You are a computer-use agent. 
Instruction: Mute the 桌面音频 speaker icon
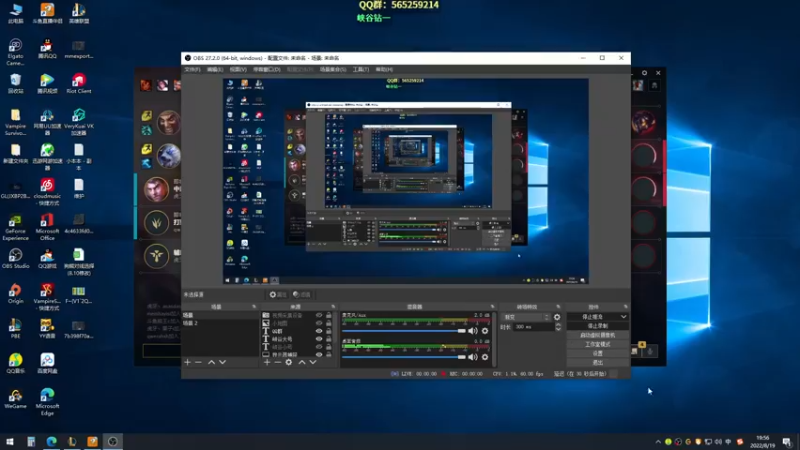coord(473,357)
